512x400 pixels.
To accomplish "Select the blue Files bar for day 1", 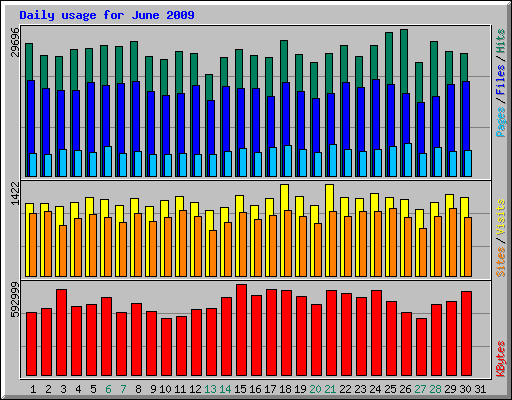I will [31, 117].
